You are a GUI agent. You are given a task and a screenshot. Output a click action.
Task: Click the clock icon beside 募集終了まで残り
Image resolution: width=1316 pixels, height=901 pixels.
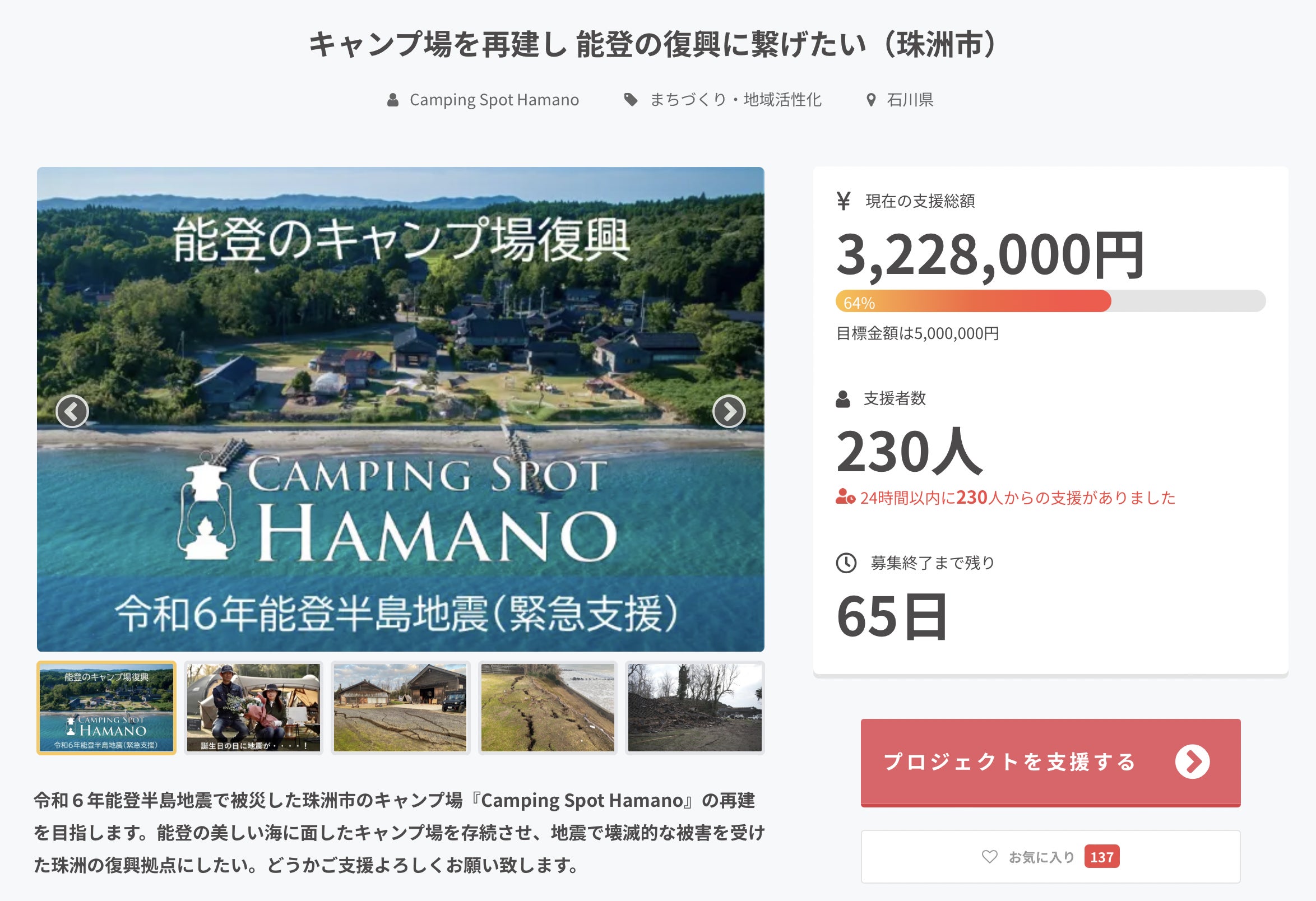point(846,563)
